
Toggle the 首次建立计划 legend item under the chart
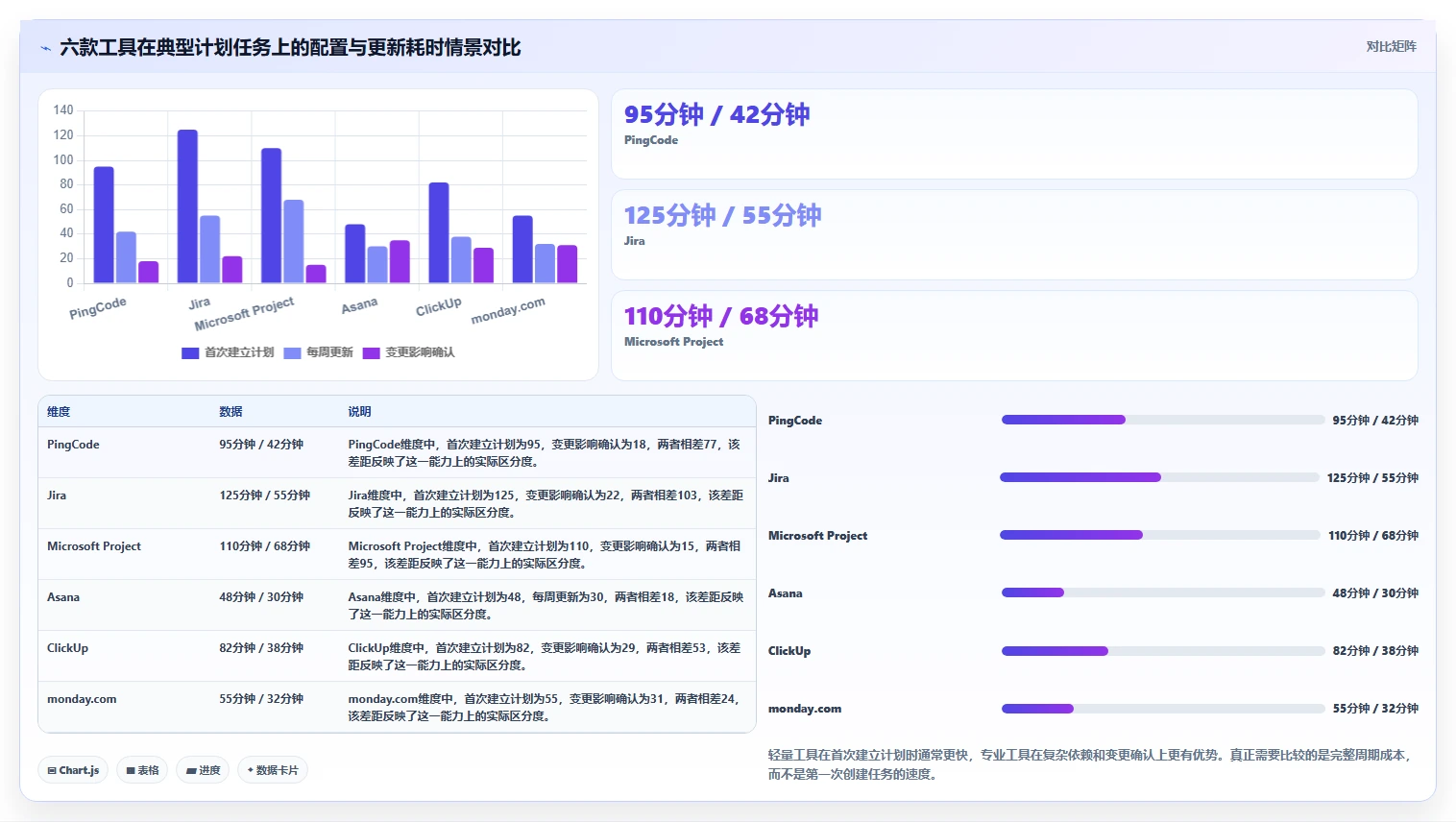(228, 352)
